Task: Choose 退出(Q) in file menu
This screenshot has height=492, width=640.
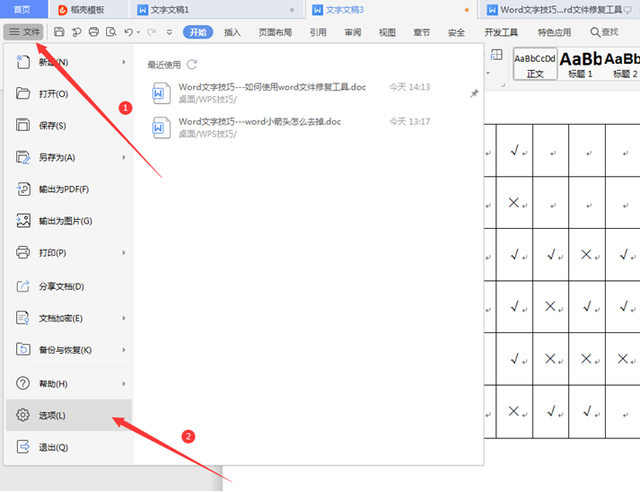Action: [x=69, y=447]
